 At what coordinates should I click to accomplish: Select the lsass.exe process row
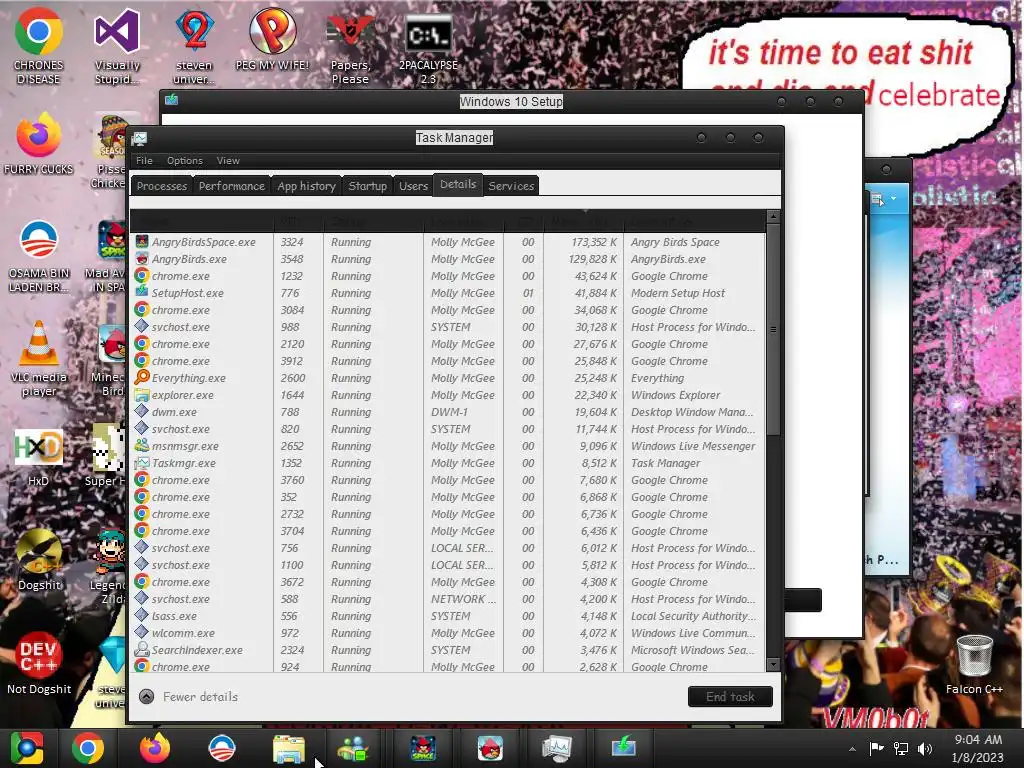pos(448,616)
